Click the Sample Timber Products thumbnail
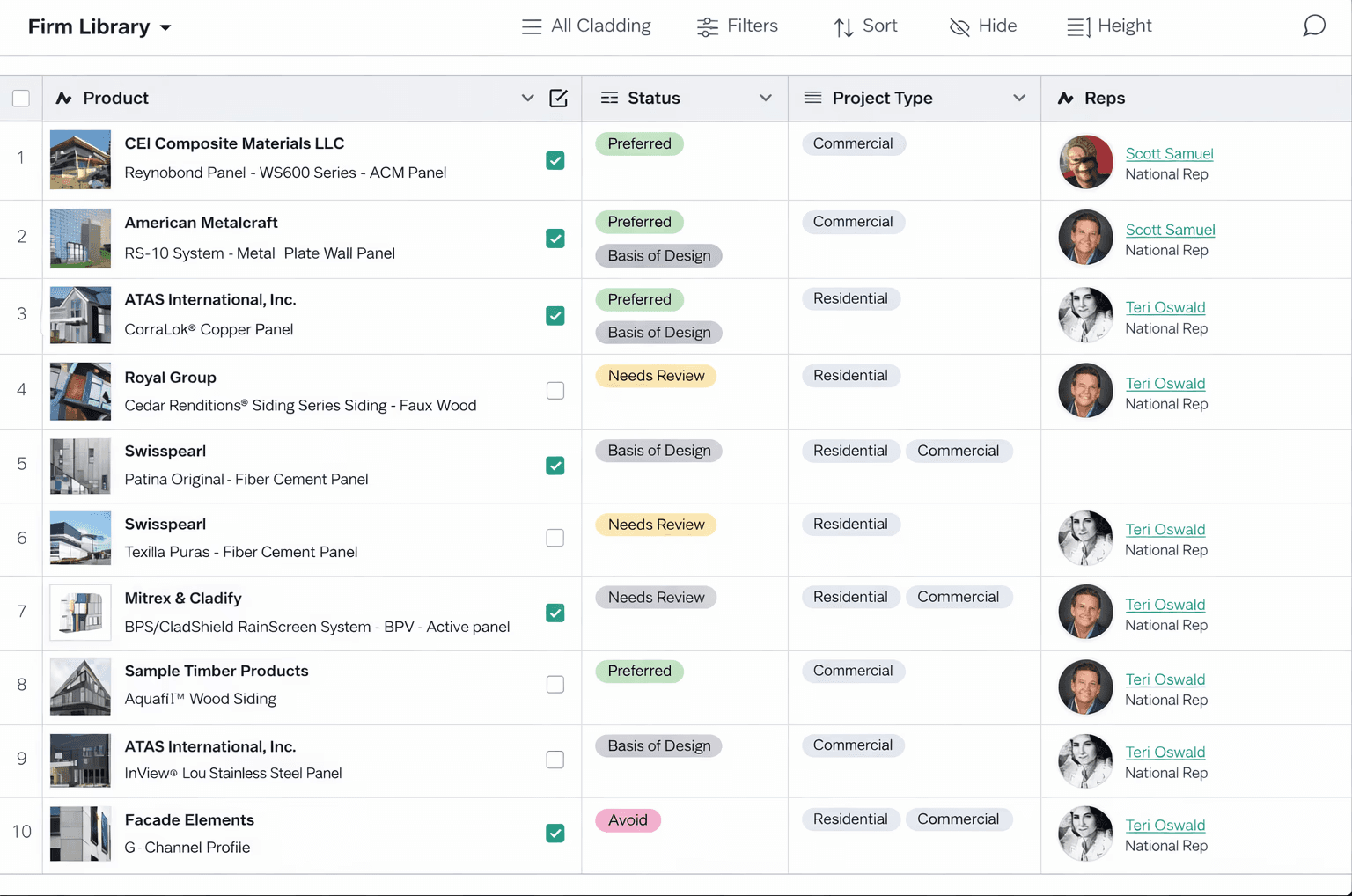The width and height of the screenshot is (1352, 896). click(x=80, y=687)
